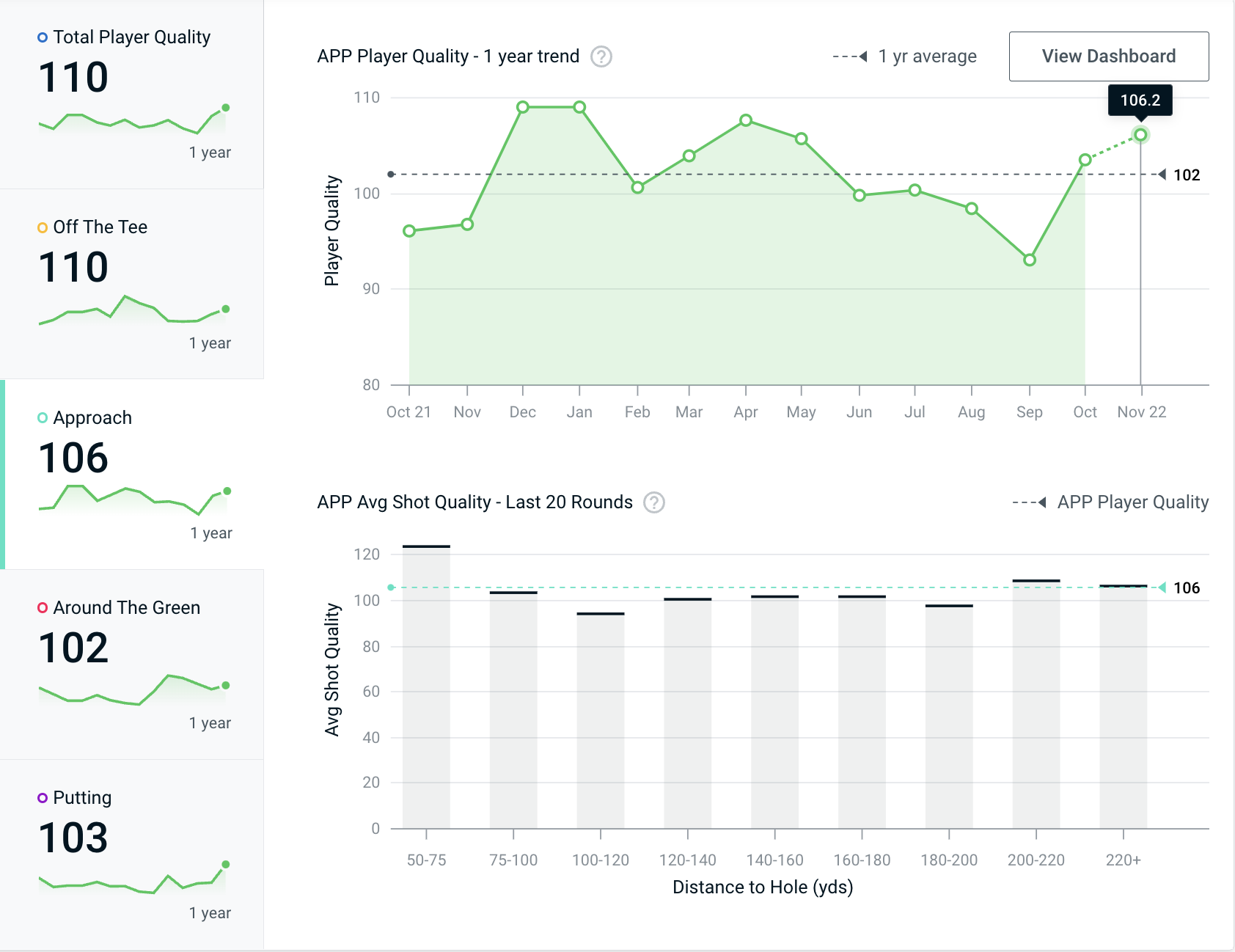Click the APP Player Quality legend marker

tap(1030, 502)
